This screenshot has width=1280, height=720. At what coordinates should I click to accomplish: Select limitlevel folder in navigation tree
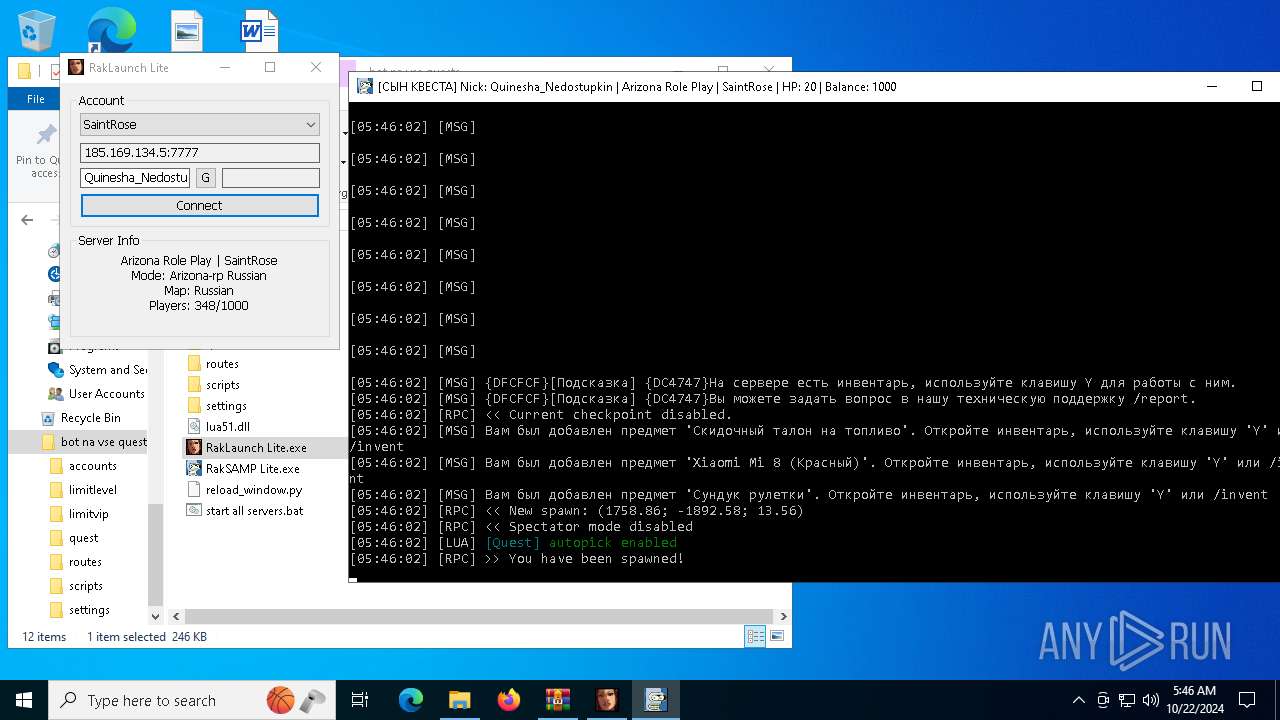(x=92, y=490)
